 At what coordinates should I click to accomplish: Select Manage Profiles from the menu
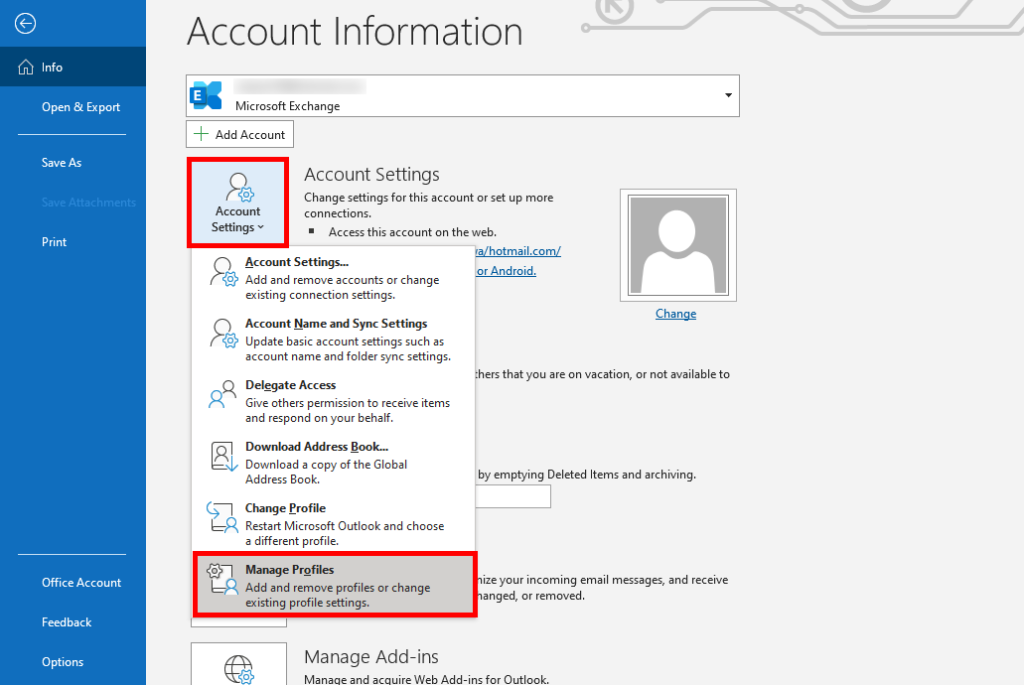click(334, 586)
